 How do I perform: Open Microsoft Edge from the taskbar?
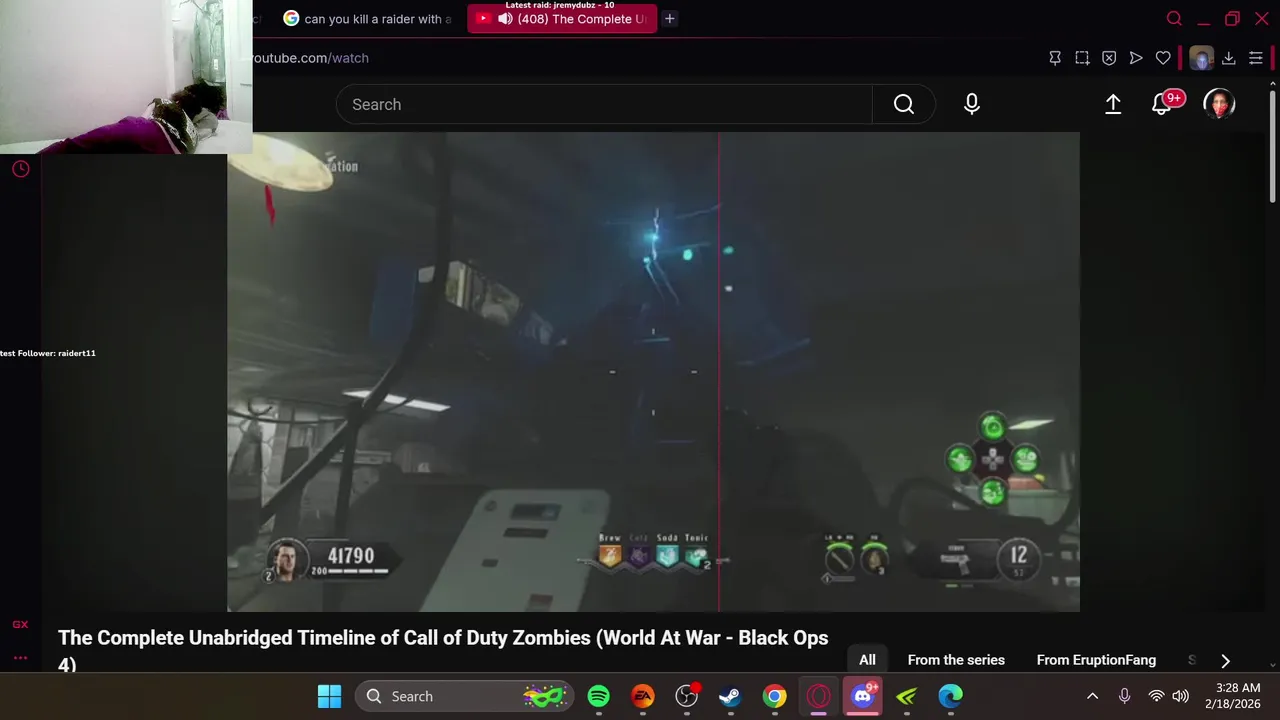[x=950, y=696]
